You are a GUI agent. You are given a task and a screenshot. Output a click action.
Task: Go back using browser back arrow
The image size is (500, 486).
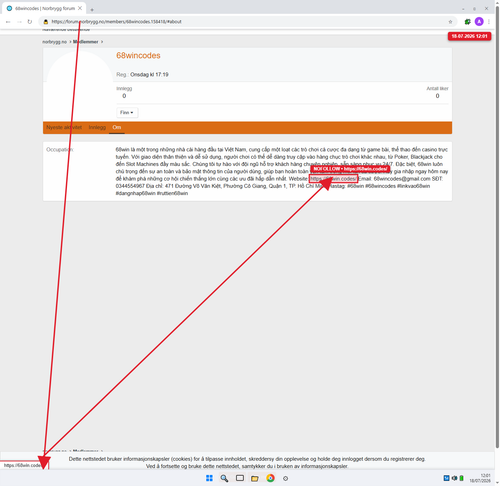(8, 22)
